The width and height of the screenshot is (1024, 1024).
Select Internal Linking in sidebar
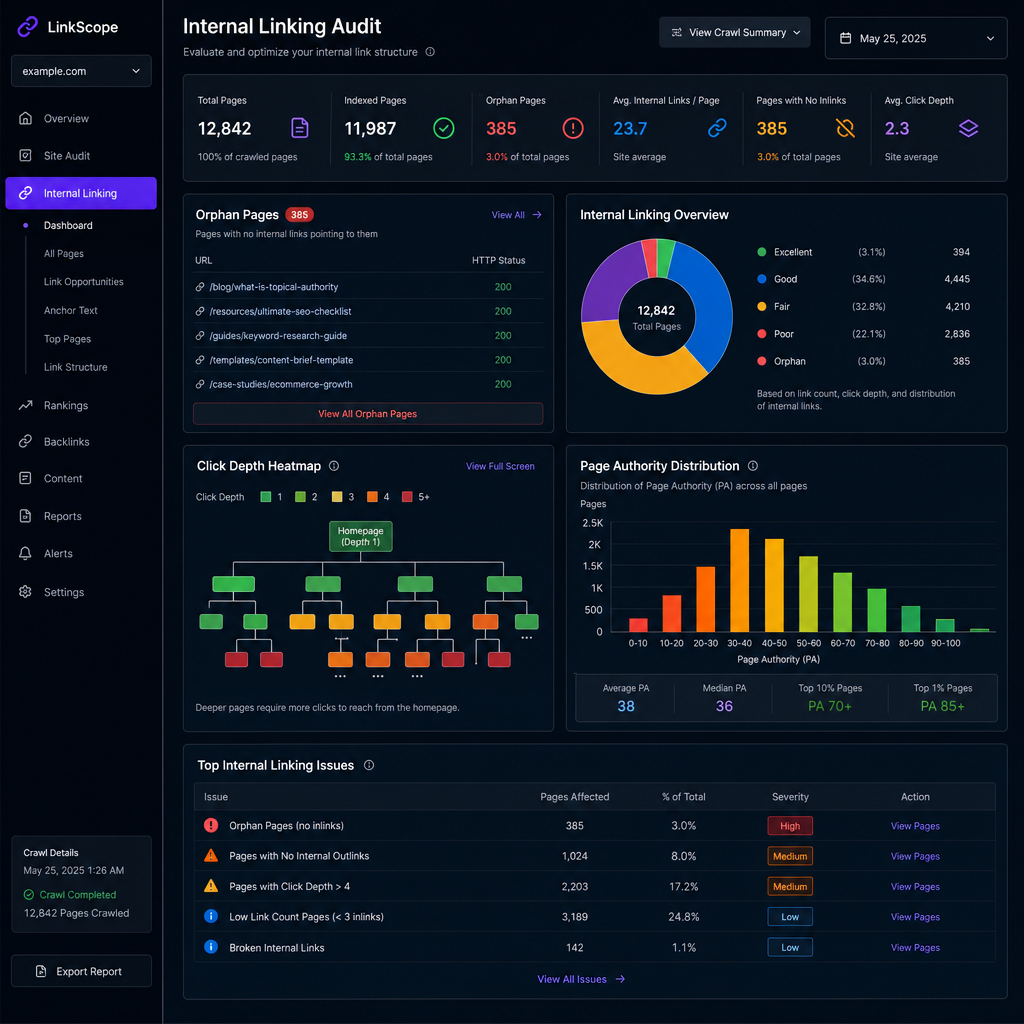[x=81, y=193]
